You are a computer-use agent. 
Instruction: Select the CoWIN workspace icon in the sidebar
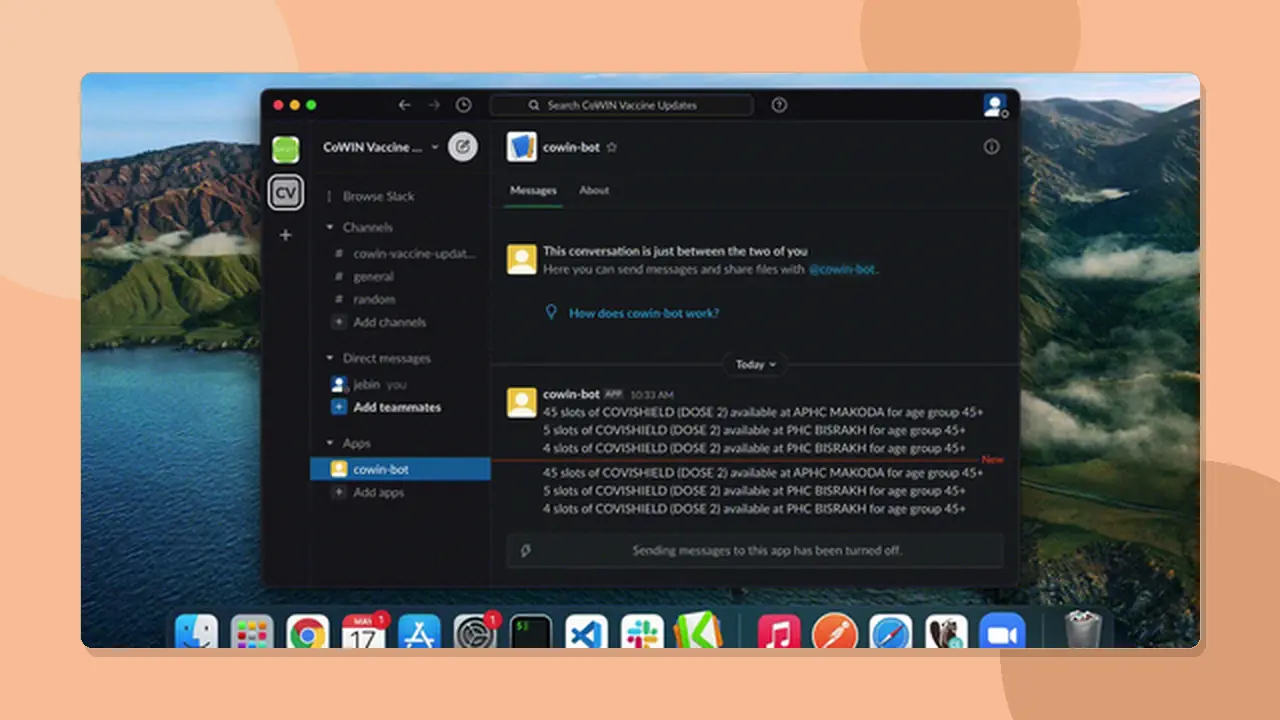click(x=286, y=148)
